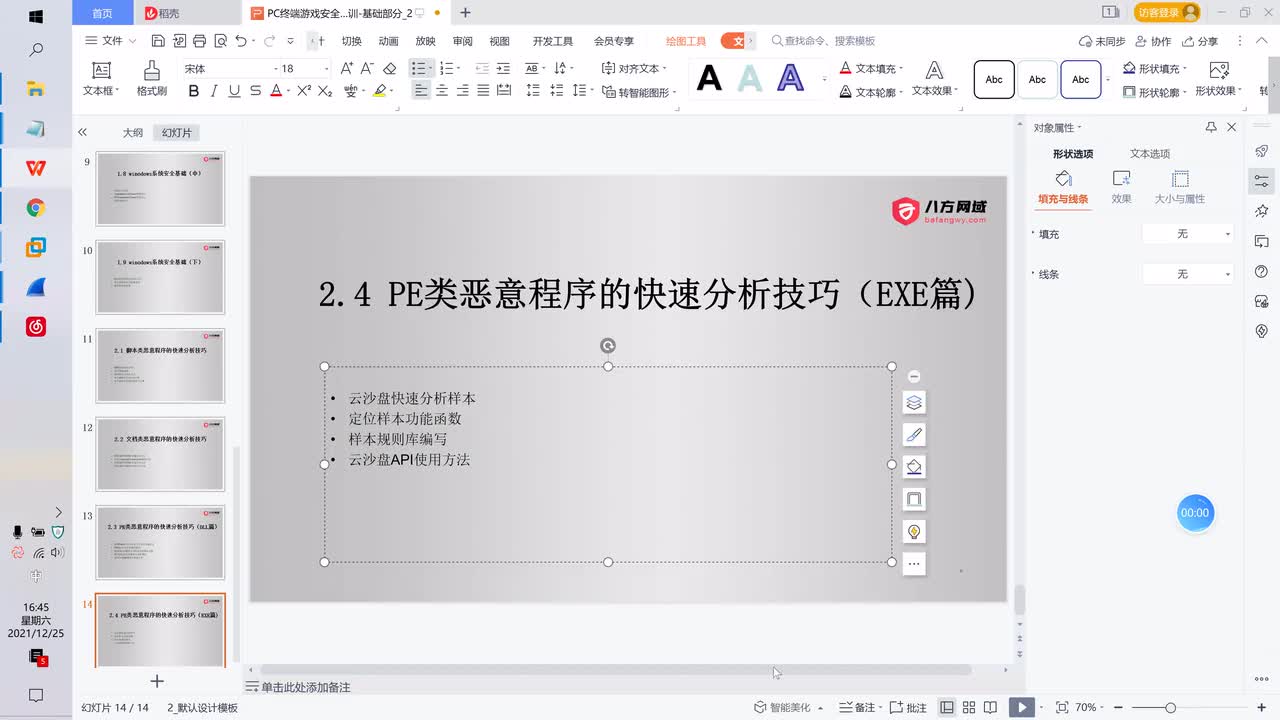This screenshot has height=720, width=1280.
Task: Switch to slide sorter view
Action: (969, 707)
